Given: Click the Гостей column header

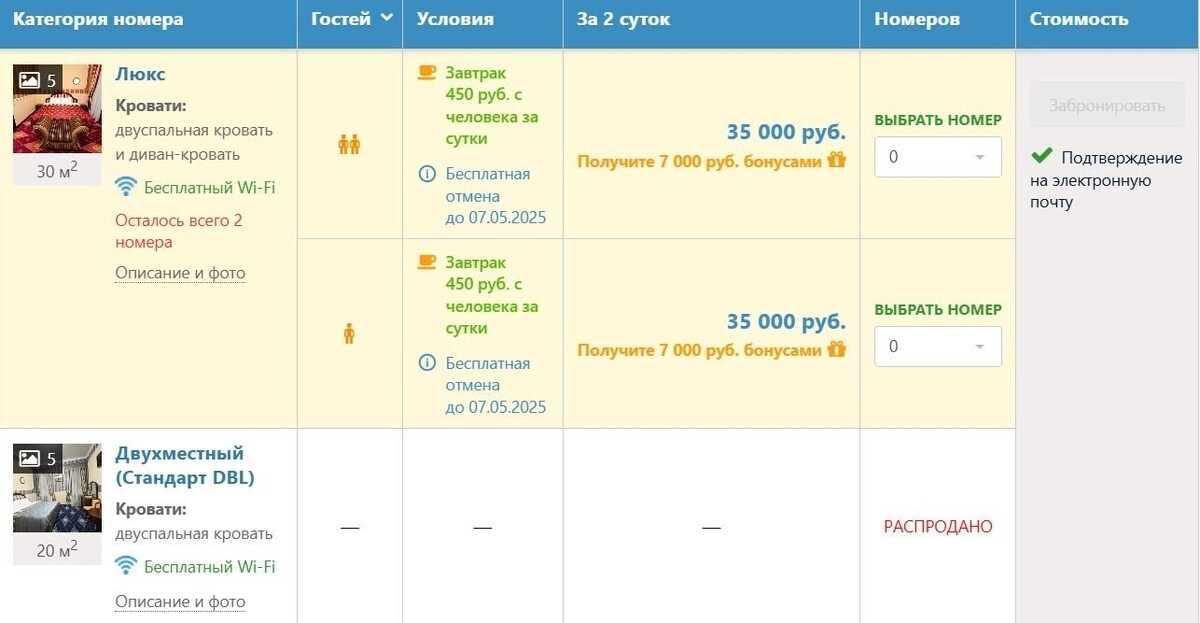Looking at the screenshot, I should (340, 17).
